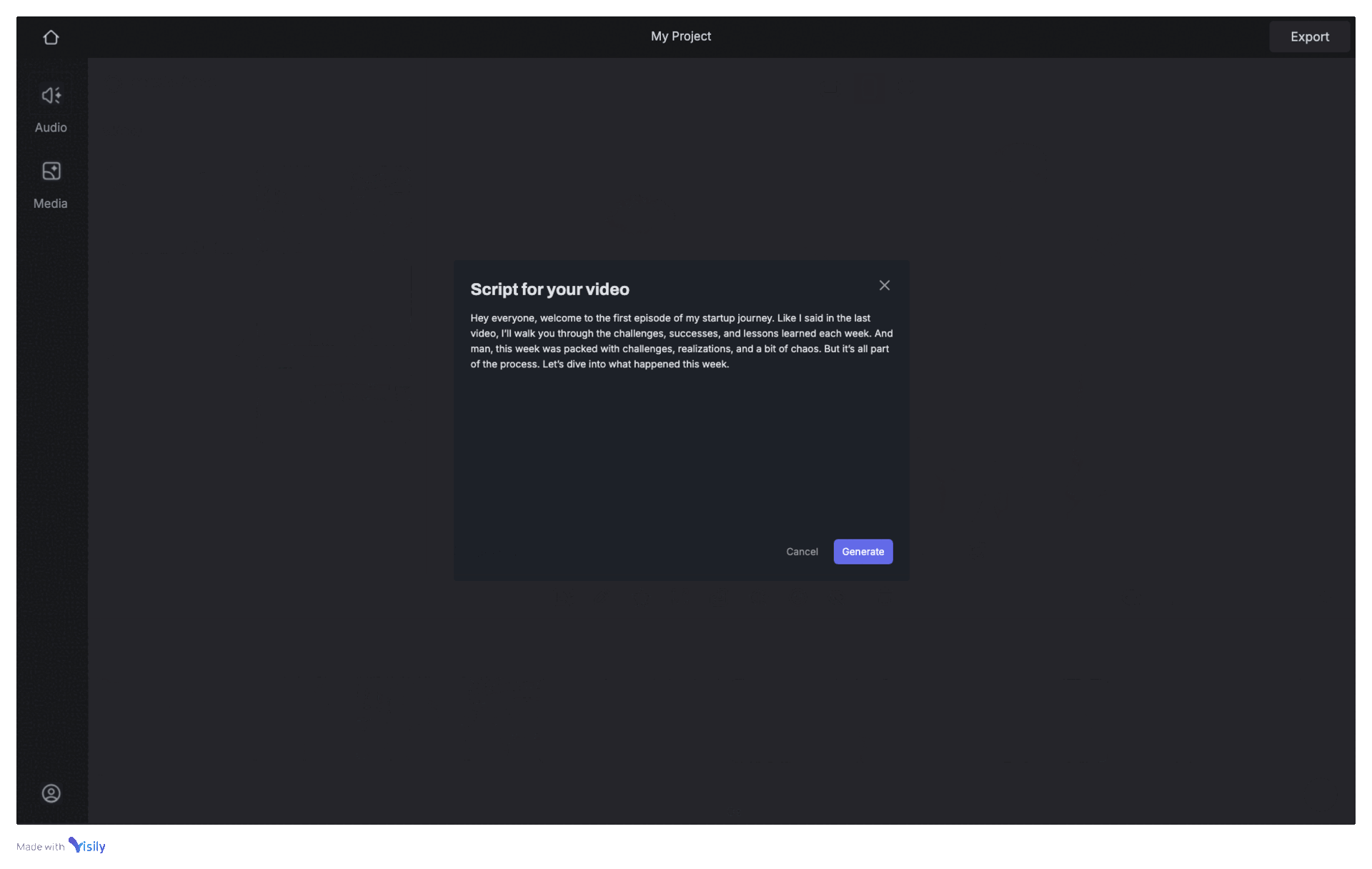Click the 'Let's dive into' final sentence
The height and width of the screenshot is (869, 1372).
(635, 364)
